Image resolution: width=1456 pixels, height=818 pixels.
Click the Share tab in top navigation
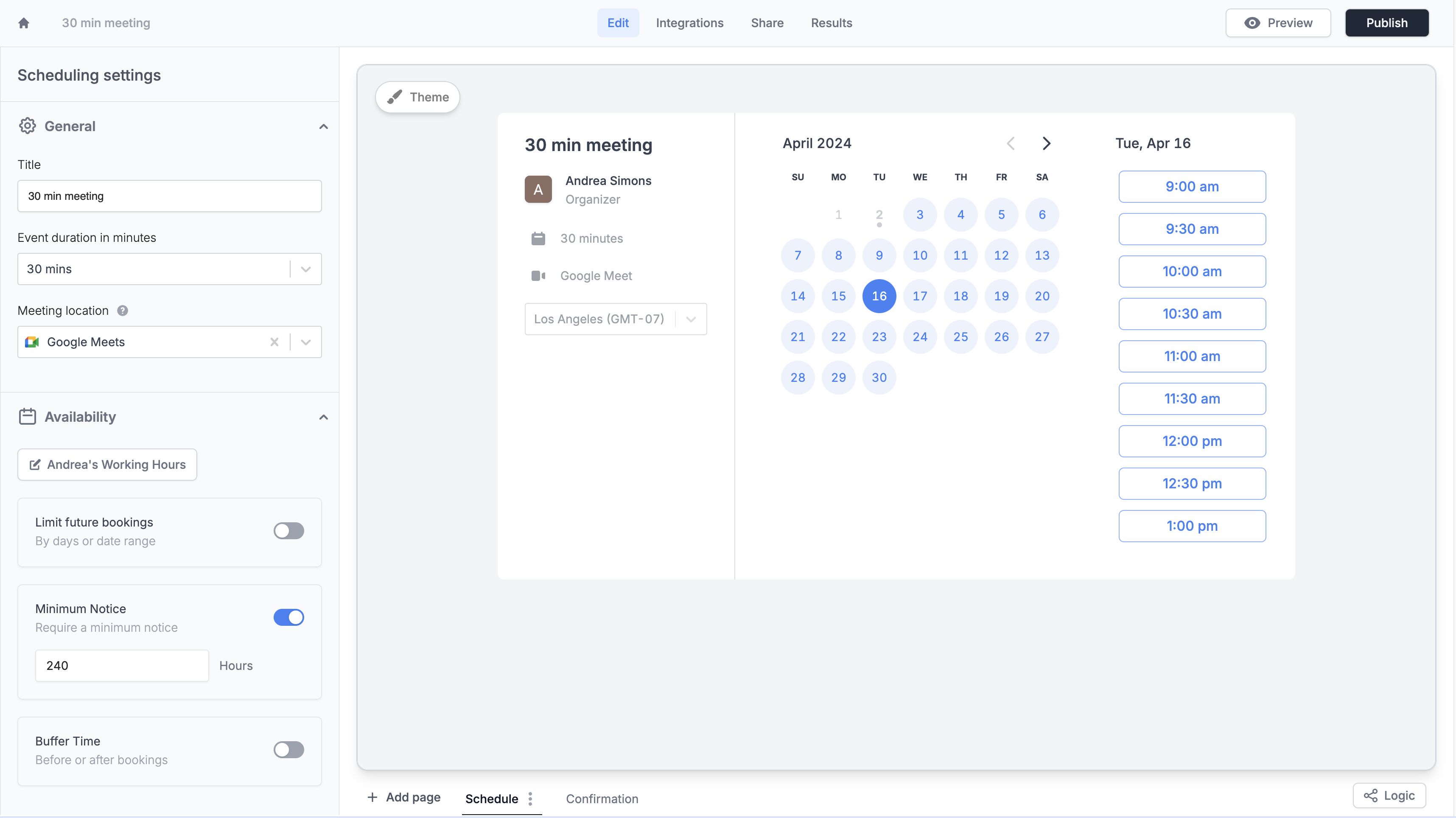pos(766,22)
